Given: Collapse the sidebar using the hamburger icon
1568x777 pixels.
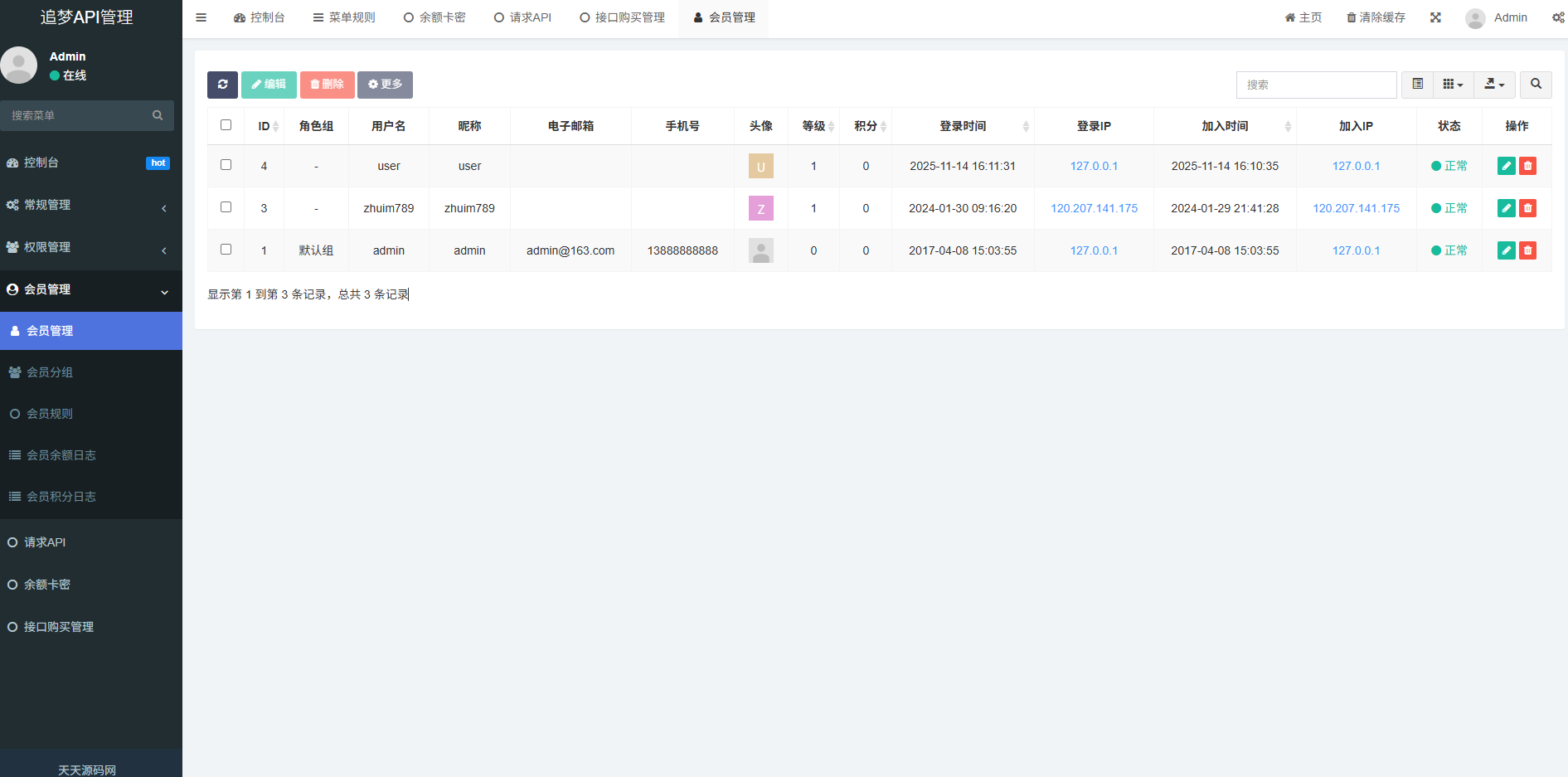Looking at the screenshot, I should pos(201,17).
